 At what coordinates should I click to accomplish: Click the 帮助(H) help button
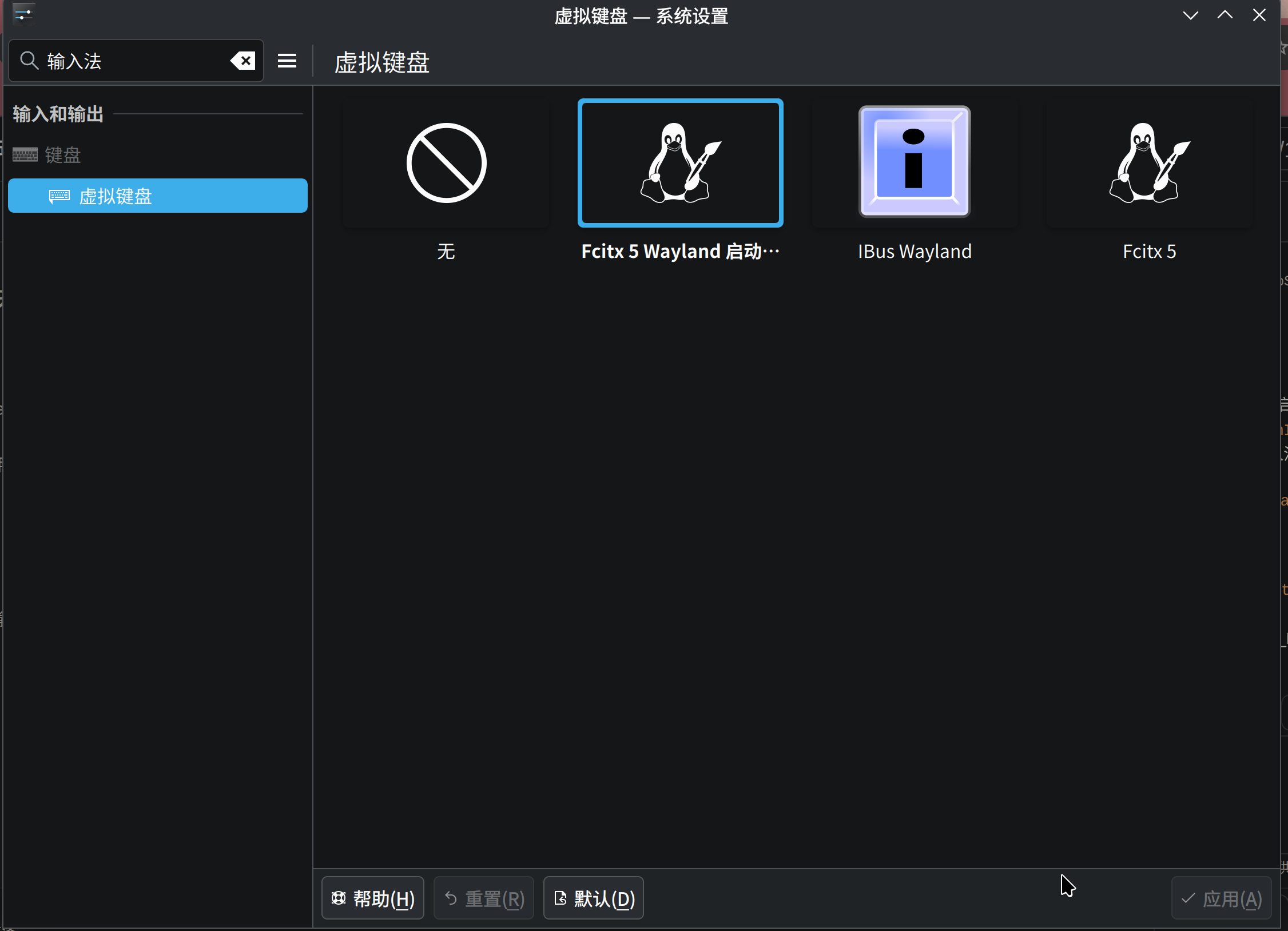click(x=373, y=898)
